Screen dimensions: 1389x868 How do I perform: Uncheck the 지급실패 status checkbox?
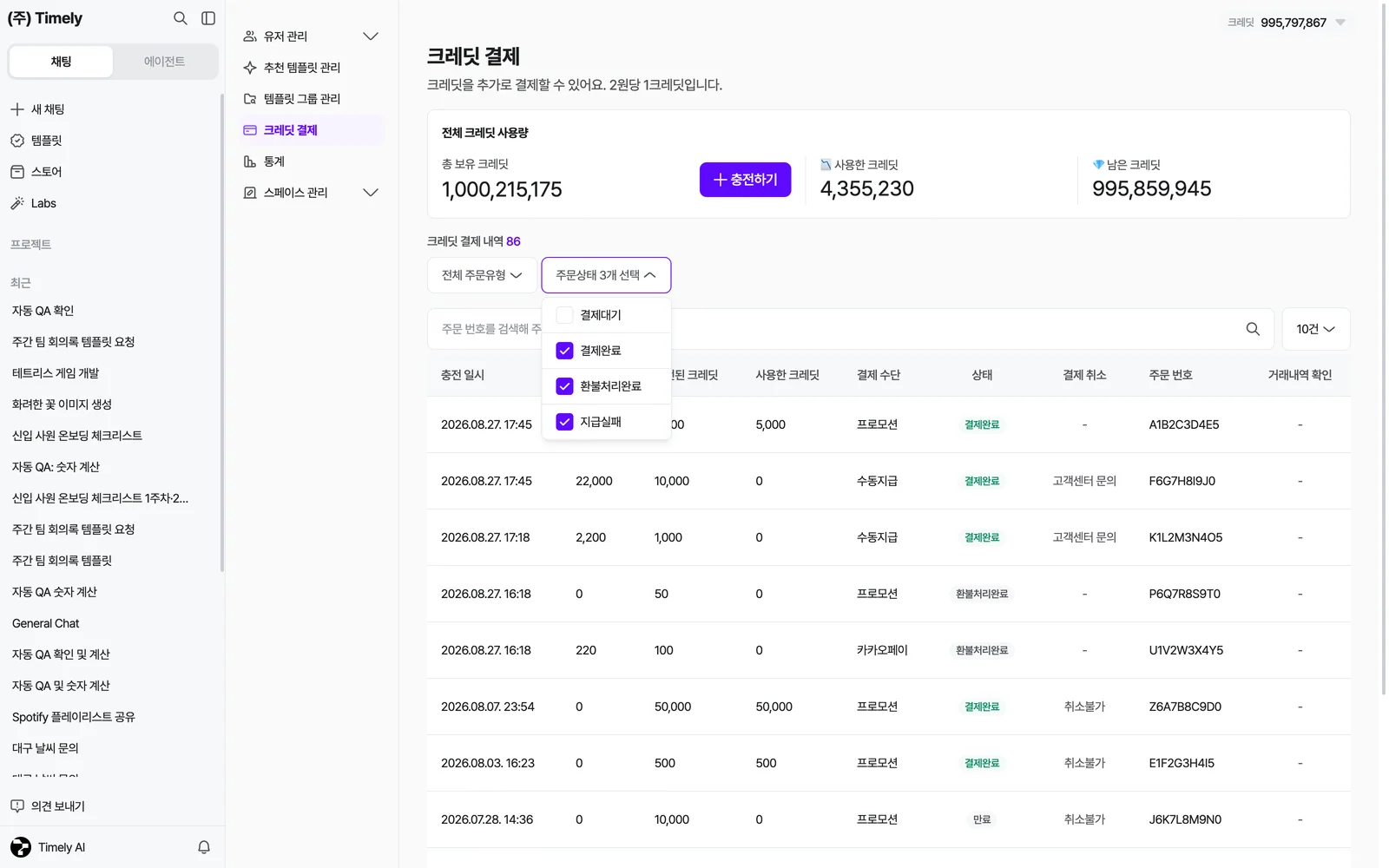pyautogui.click(x=564, y=422)
